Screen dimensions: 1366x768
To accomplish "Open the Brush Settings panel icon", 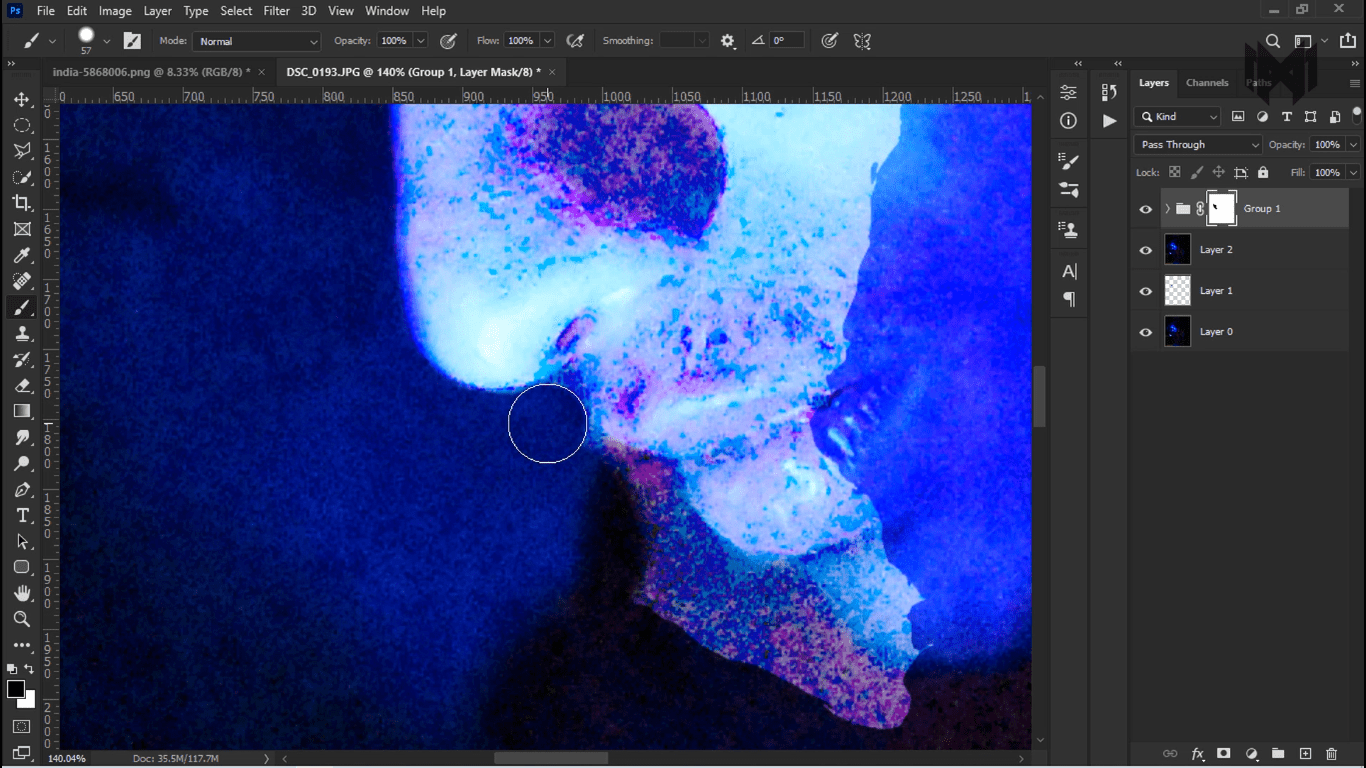I will 1068,161.
